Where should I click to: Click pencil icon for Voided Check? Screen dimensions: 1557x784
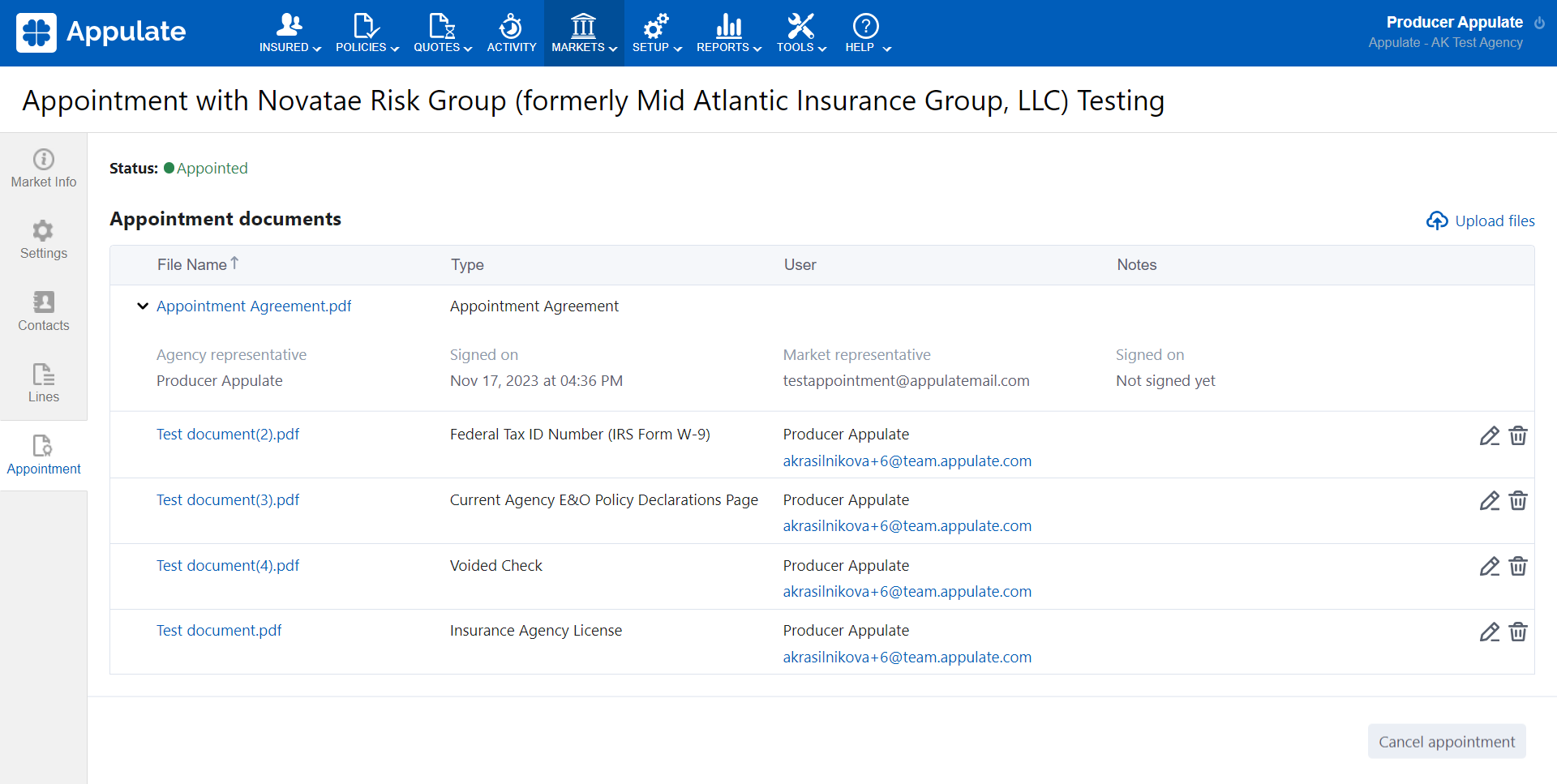(1489, 567)
